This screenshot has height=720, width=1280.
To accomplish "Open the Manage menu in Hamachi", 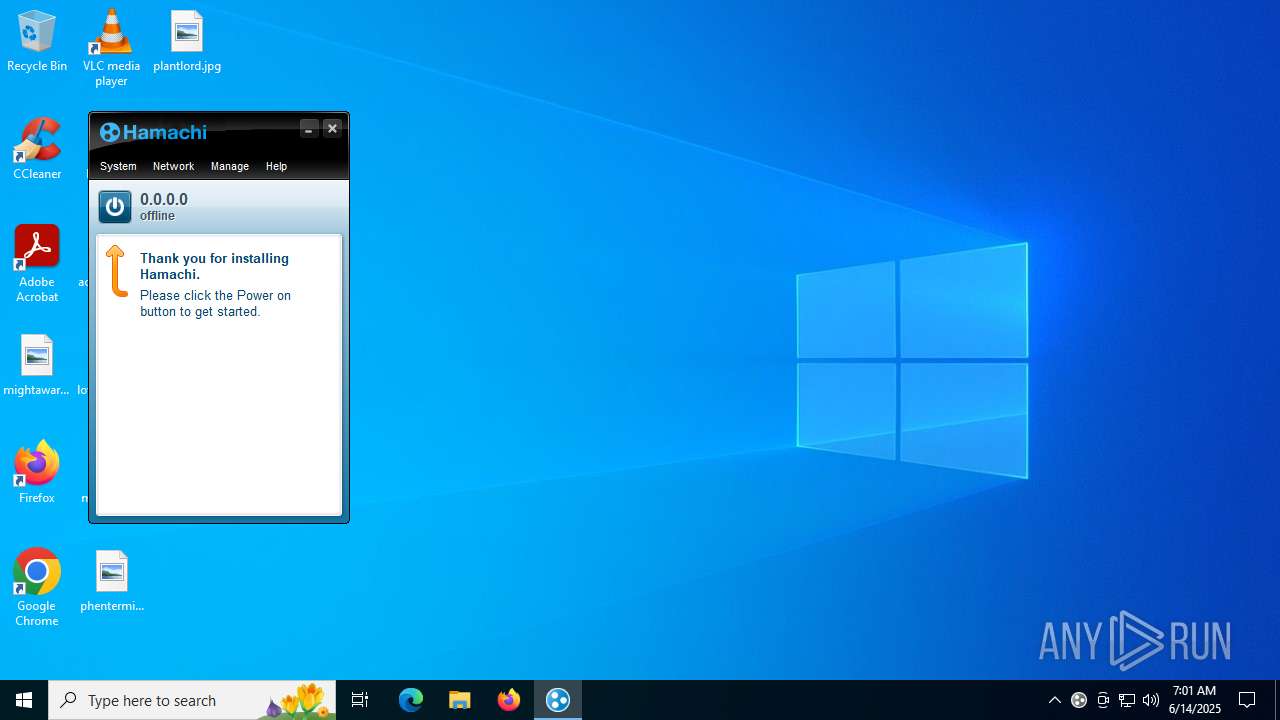I will pyautogui.click(x=229, y=166).
